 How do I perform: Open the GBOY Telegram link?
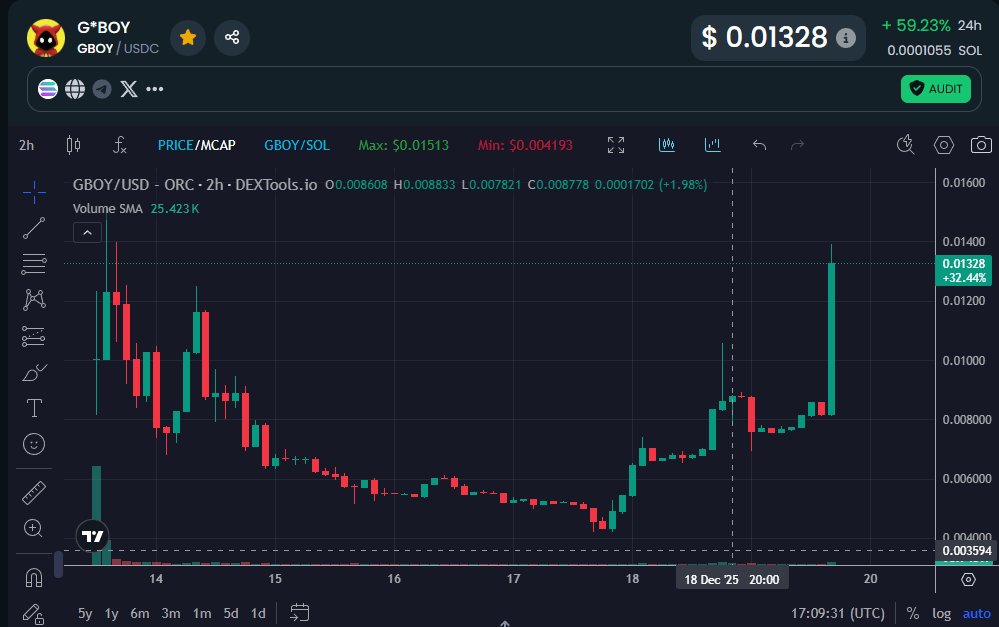click(x=102, y=89)
